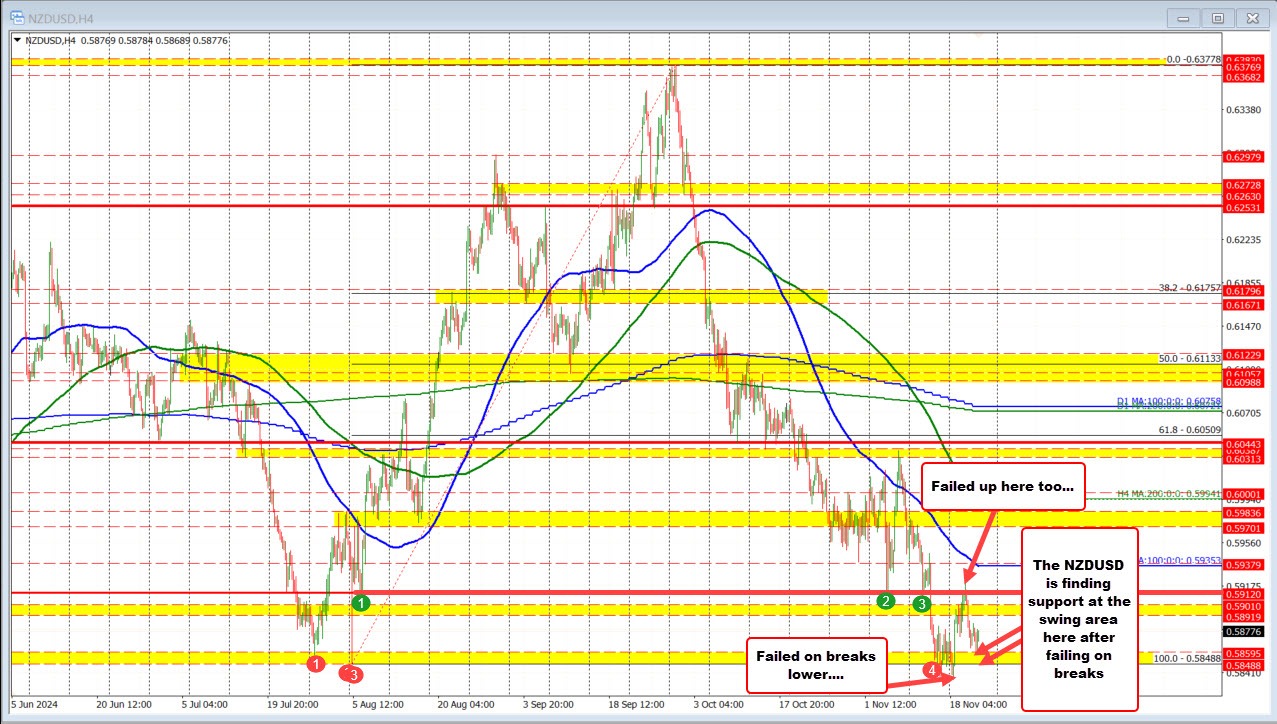Select green numbered marker 2 near November highs

point(885,602)
